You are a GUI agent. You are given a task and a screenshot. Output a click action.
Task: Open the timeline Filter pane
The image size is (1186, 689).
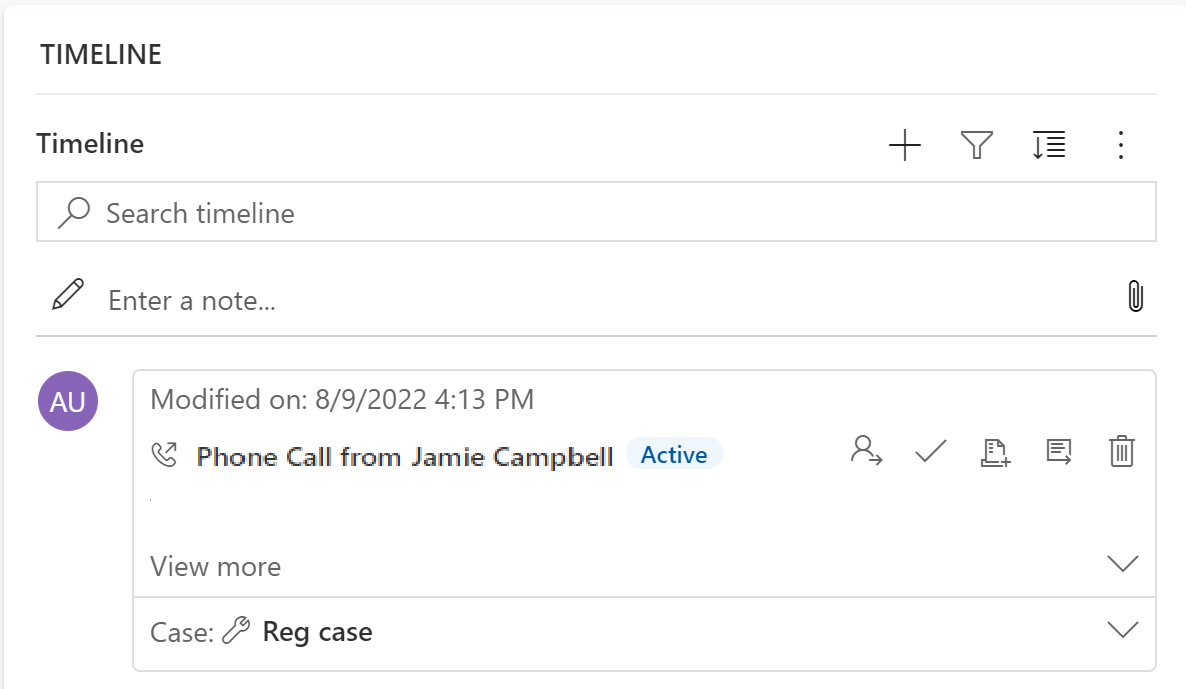977,145
